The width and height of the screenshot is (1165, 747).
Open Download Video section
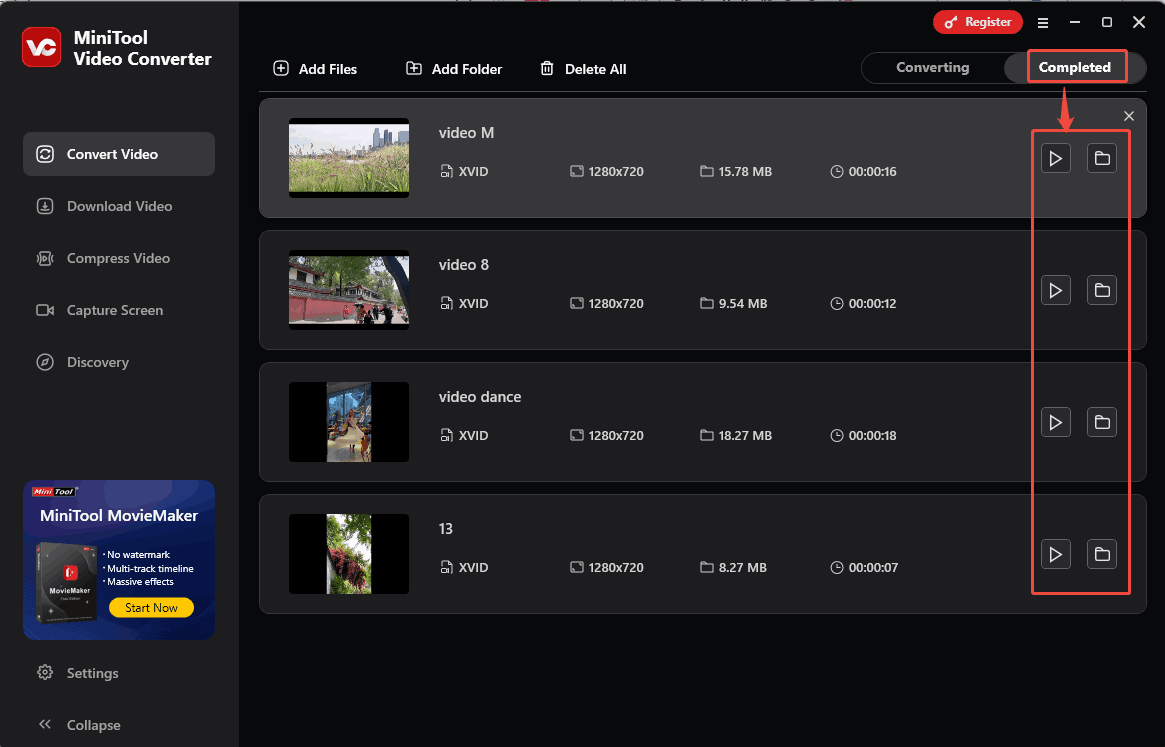click(118, 206)
